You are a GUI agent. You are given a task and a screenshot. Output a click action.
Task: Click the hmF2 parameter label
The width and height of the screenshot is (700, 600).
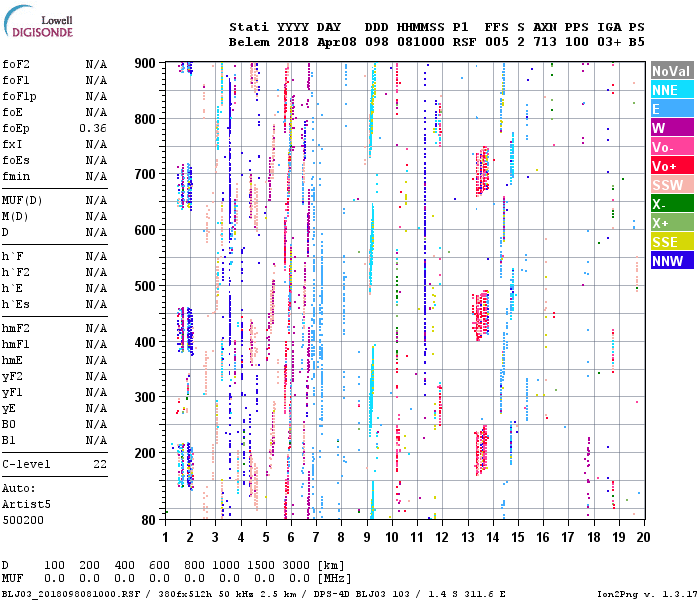point(16,329)
